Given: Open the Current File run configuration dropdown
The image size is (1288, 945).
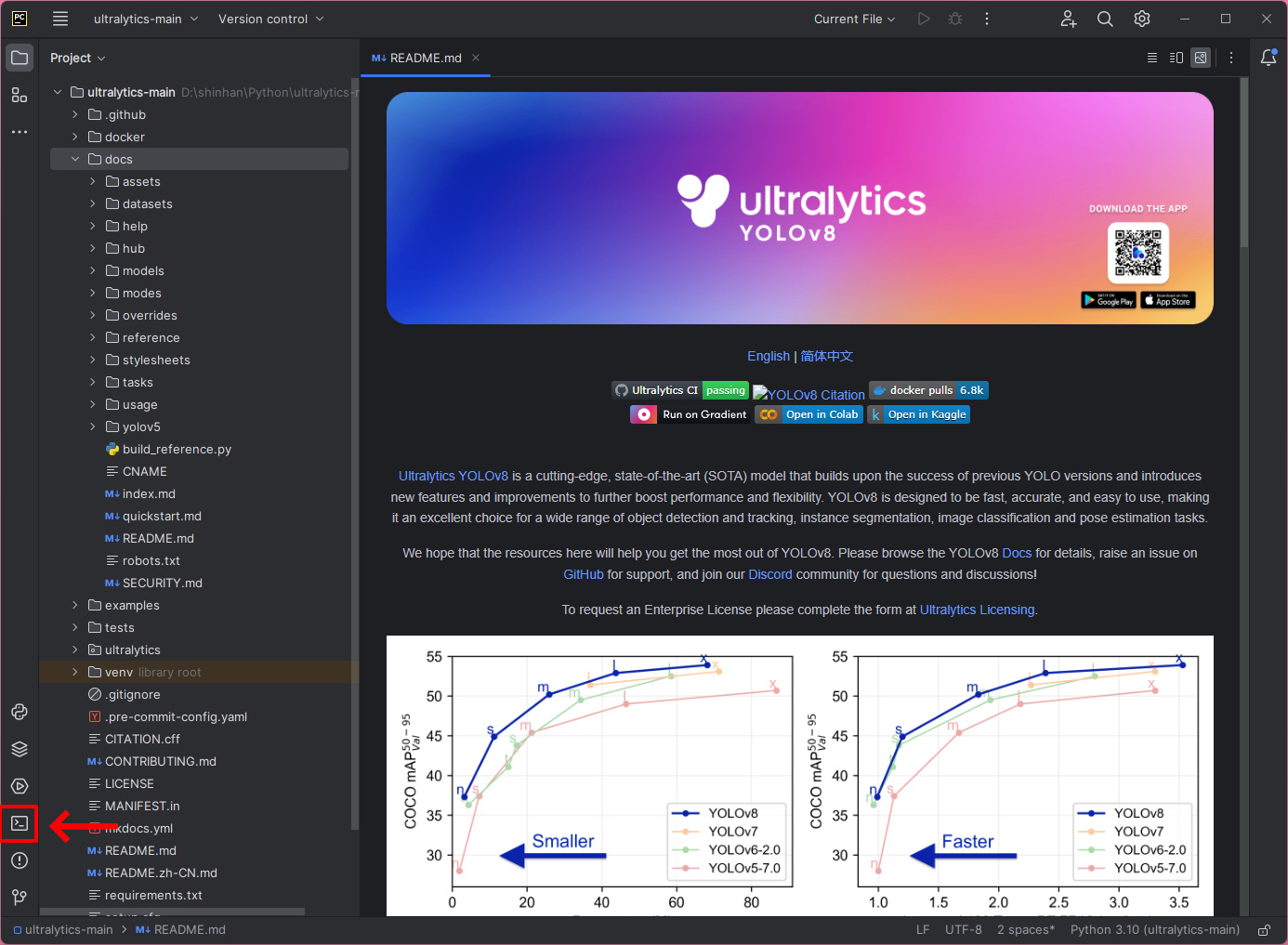Looking at the screenshot, I should pyautogui.click(x=855, y=19).
